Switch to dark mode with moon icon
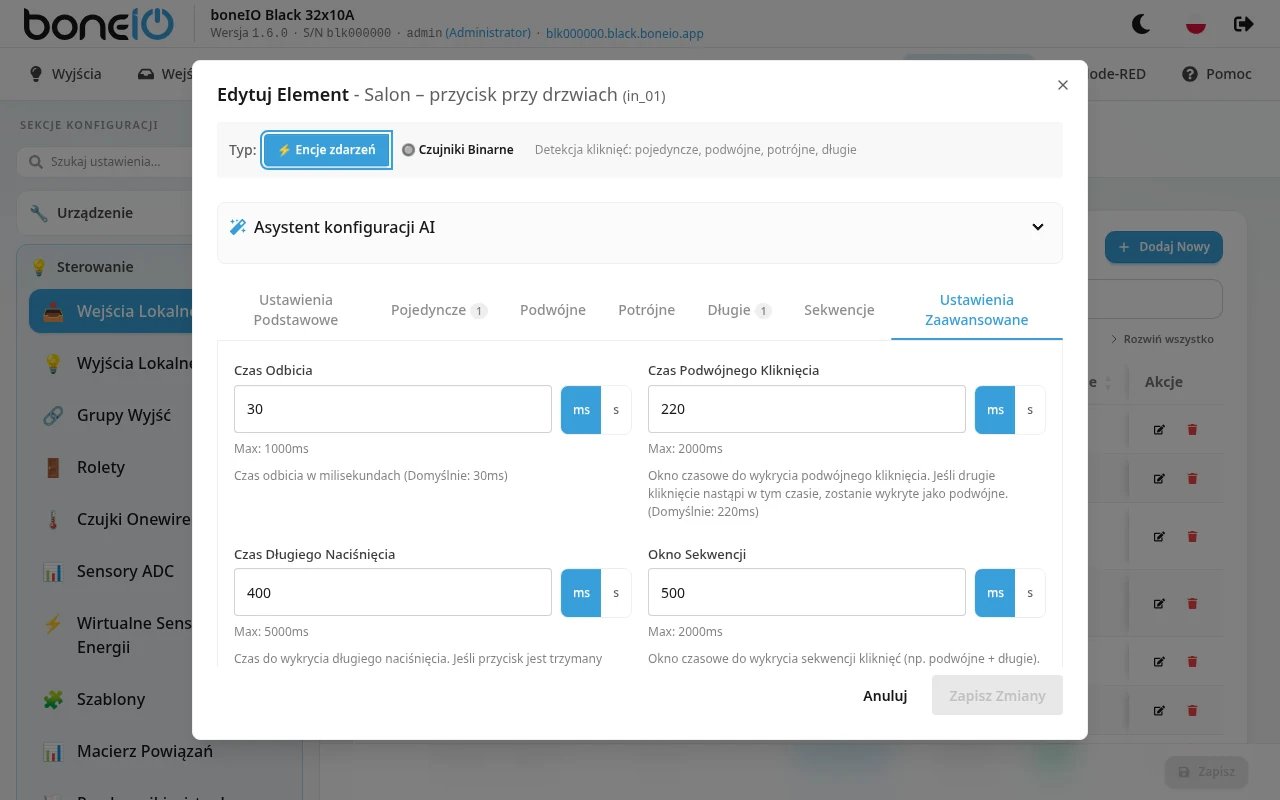 [1141, 23]
